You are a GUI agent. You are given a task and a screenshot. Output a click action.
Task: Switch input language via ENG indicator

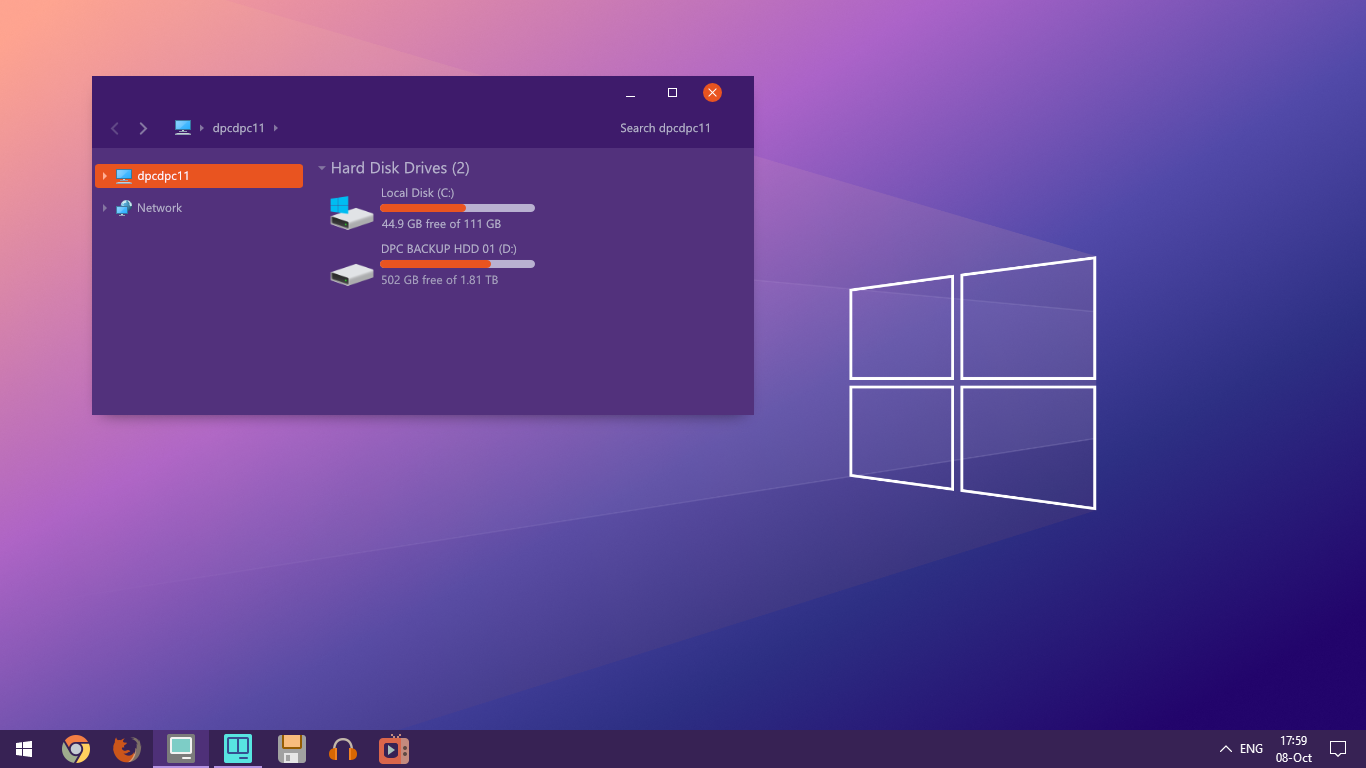1251,749
